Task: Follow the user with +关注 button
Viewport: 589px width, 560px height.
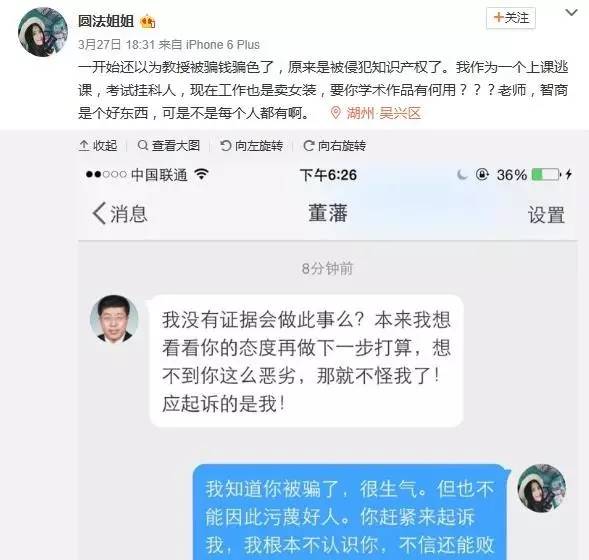Action: (x=511, y=18)
